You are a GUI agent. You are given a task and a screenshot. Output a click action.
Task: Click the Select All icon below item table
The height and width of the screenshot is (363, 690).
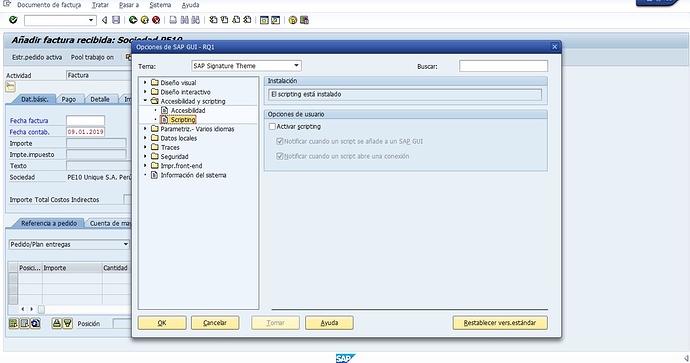pos(14,323)
